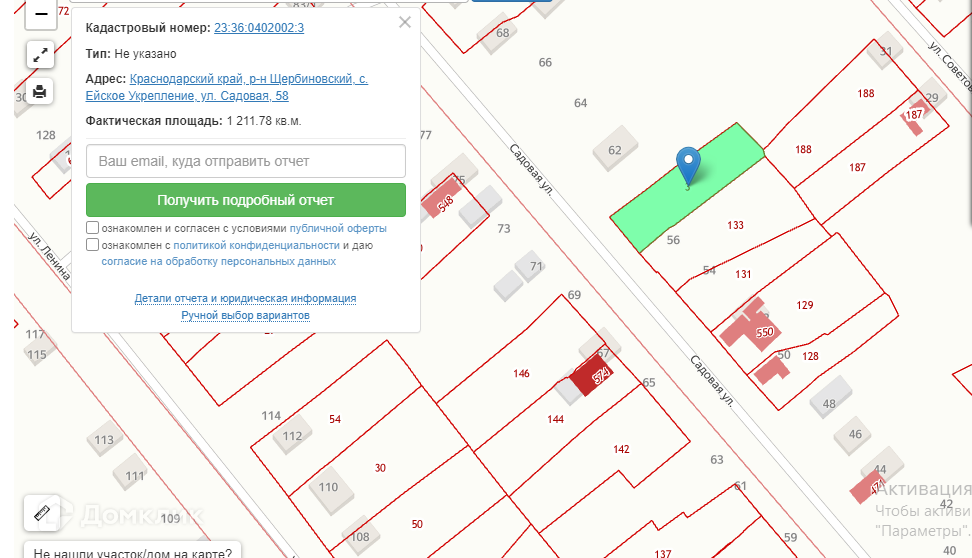This screenshot has width=972, height=558.
Task: Toggle fullscreen map view
Action: pos(40,55)
